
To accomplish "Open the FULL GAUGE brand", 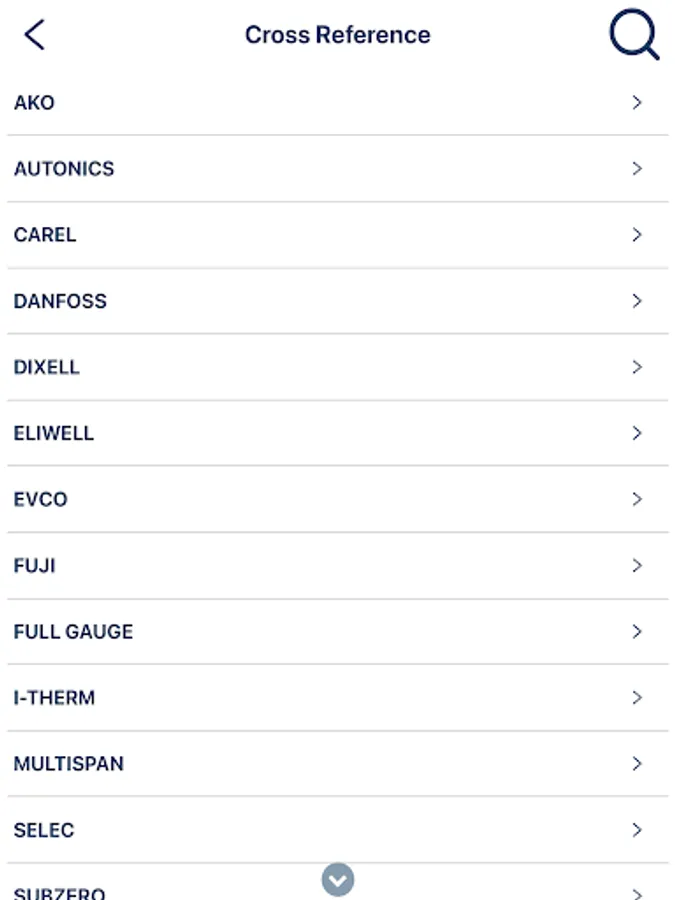I will coord(73,632).
